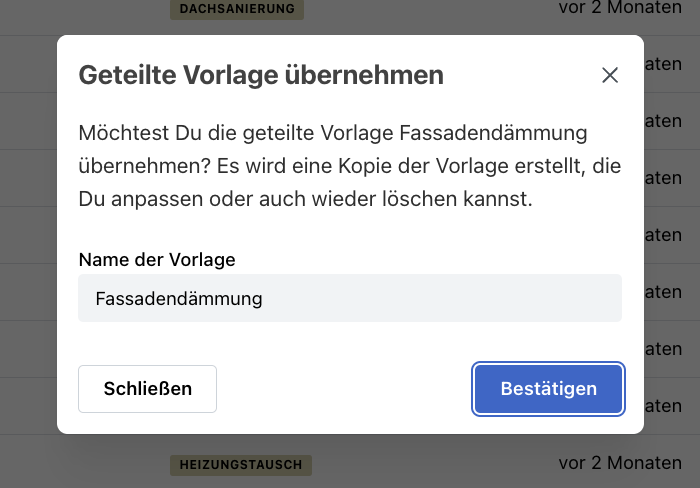This screenshot has height=488, width=700.
Task: Click the empty space between Schließen and Bestätigen
Action: (345, 389)
